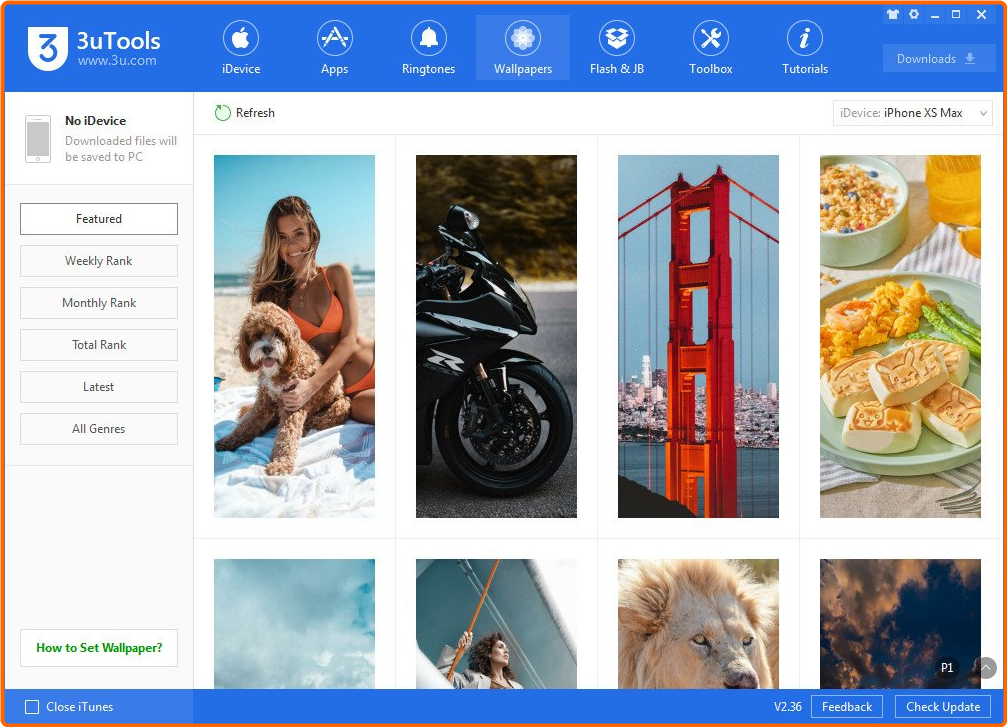The width and height of the screenshot is (1007, 727).
Task: Select the Monthly Rank category
Action: pos(99,303)
